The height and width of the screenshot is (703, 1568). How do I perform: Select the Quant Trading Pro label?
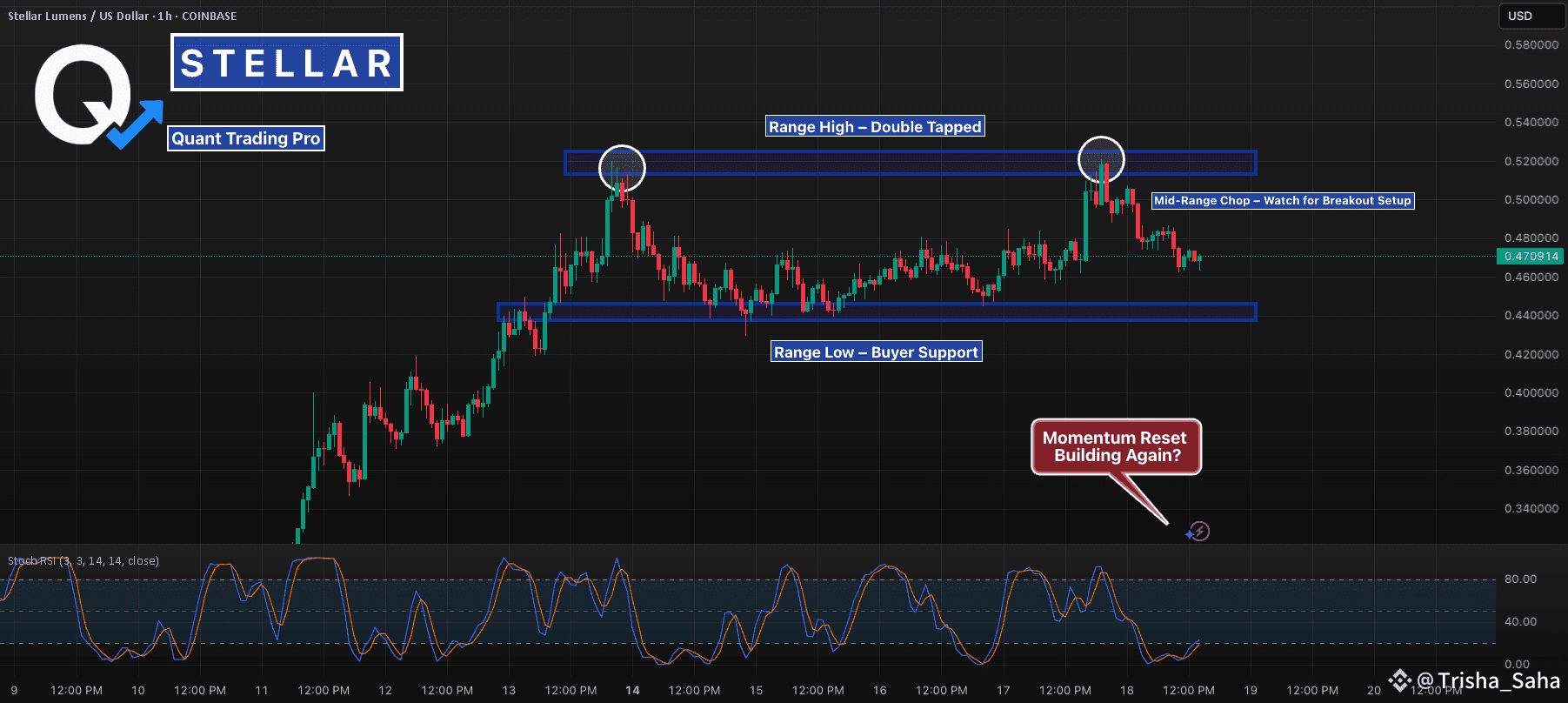point(246,138)
